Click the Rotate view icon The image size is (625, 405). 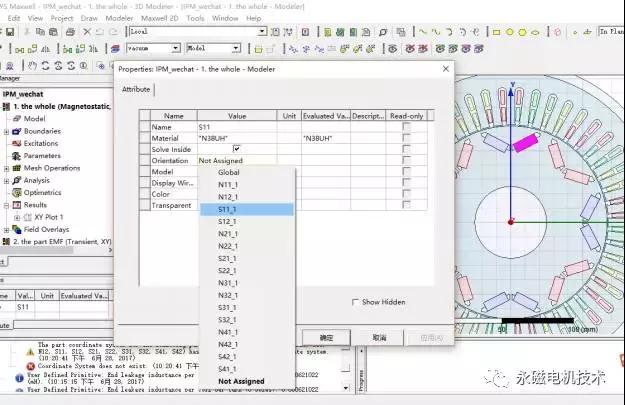tap(45, 65)
